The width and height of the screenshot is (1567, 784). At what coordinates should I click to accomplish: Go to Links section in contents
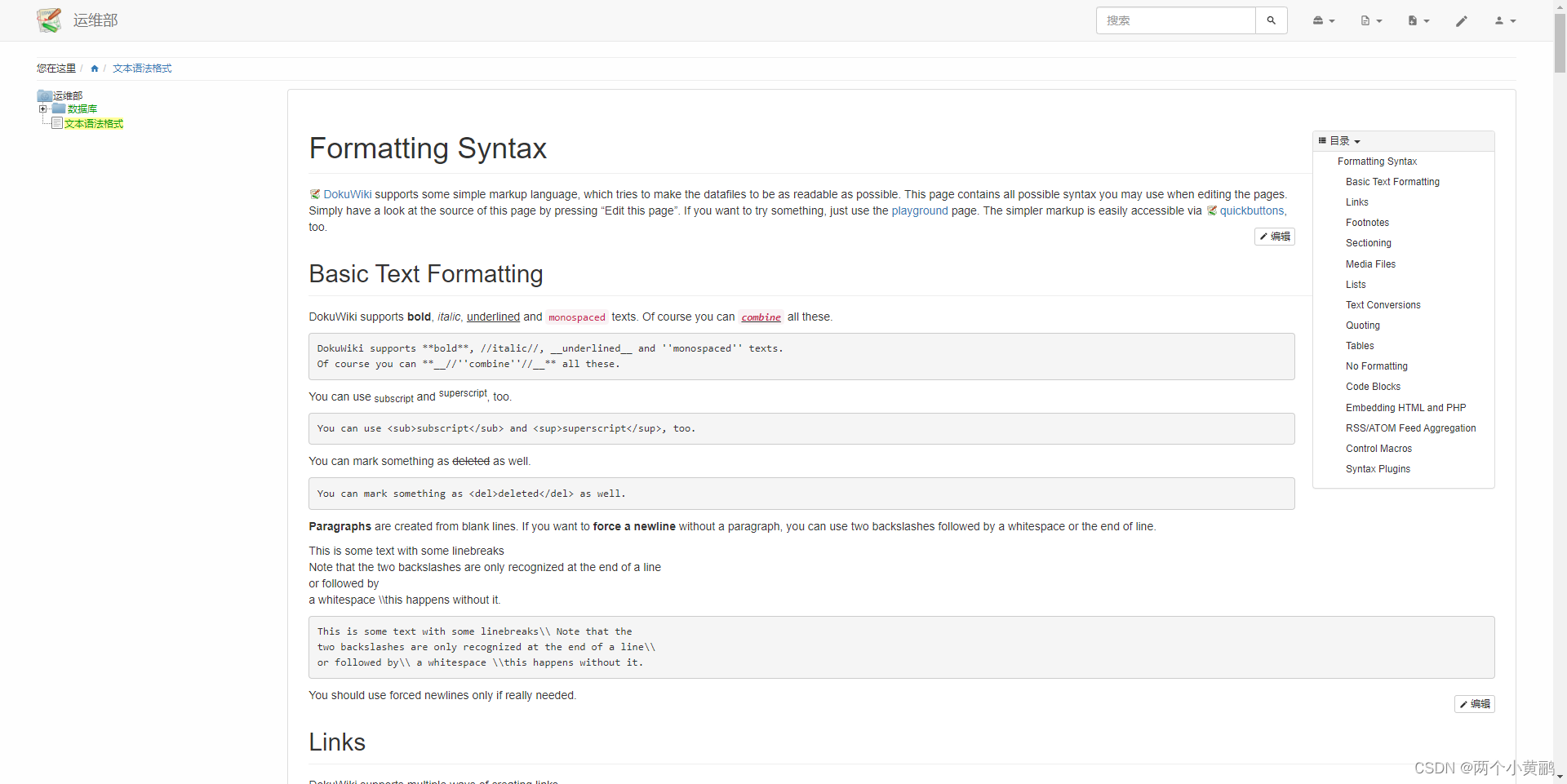tap(1356, 202)
